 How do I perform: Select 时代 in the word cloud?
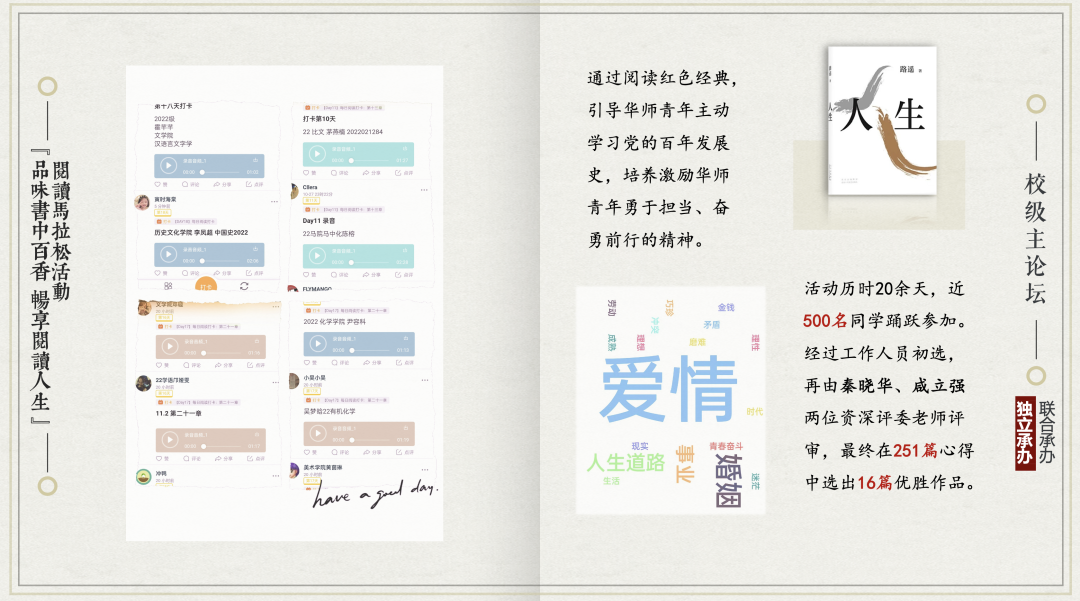pyautogui.click(x=754, y=412)
